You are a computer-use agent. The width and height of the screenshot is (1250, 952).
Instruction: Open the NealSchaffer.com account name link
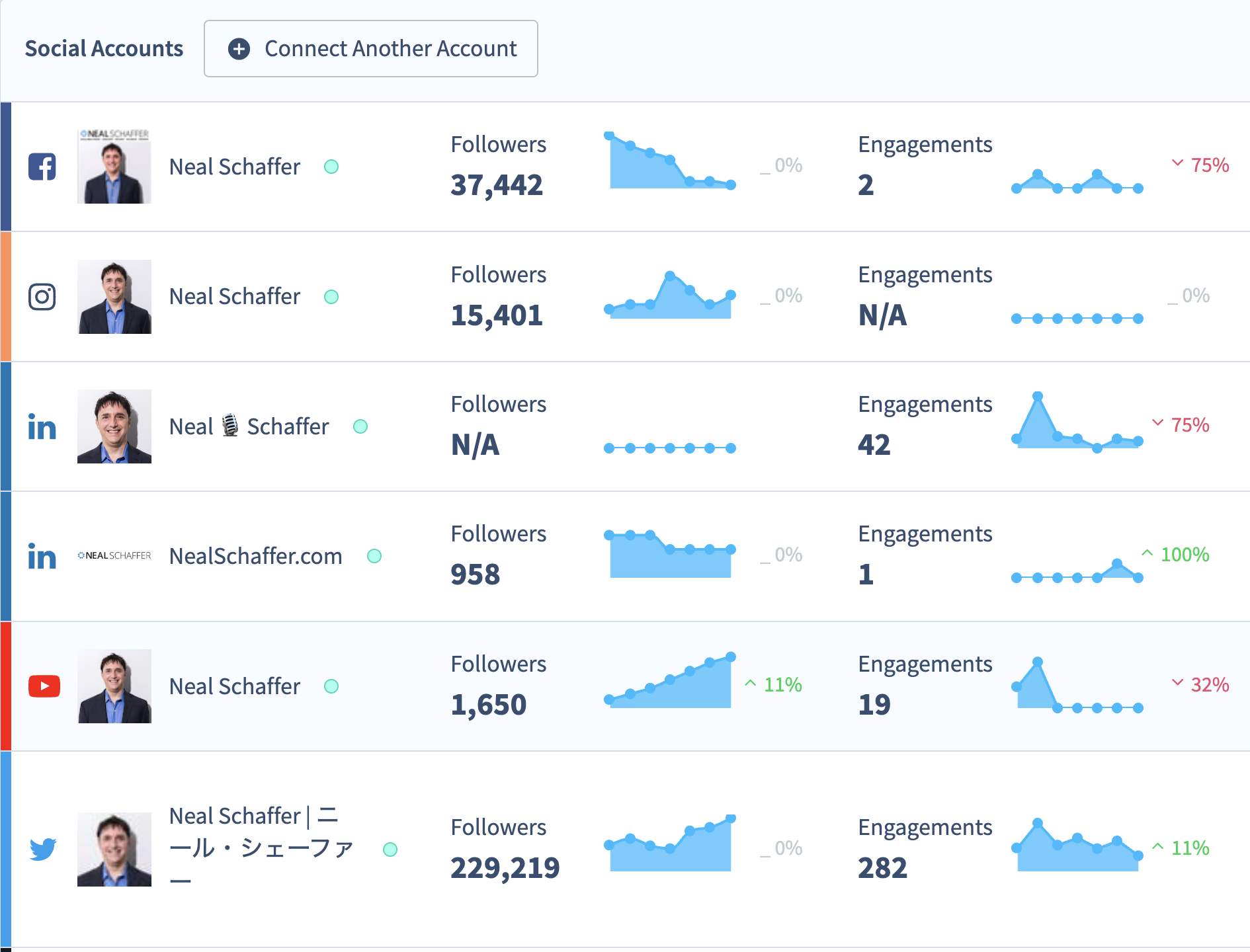255,556
